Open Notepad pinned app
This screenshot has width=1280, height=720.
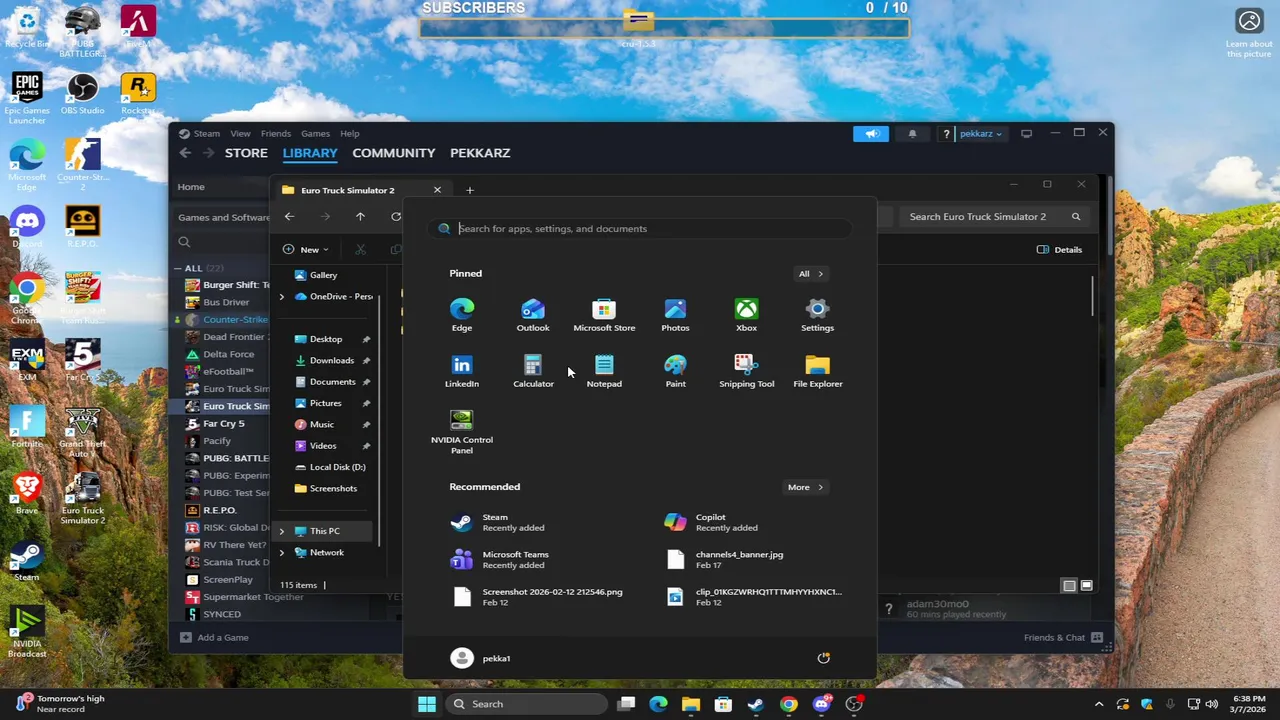tap(604, 371)
